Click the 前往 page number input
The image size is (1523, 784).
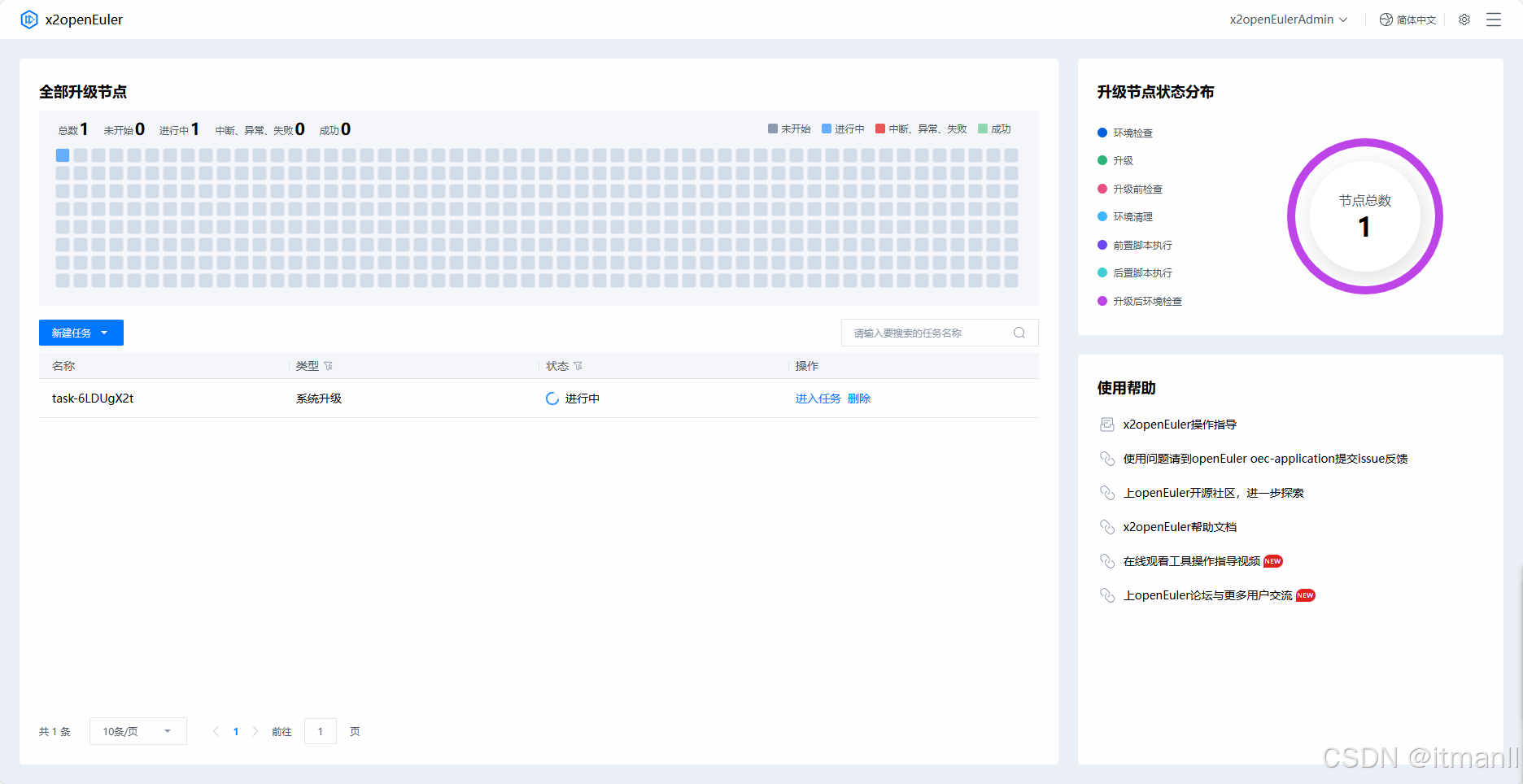[x=321, y=731]
